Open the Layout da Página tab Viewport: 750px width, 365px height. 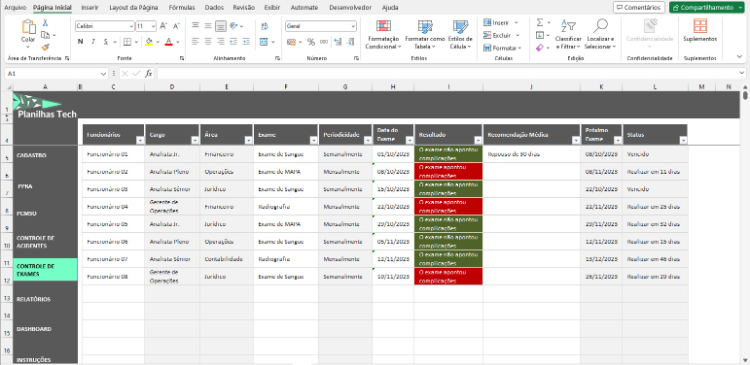tap(133, 8)
